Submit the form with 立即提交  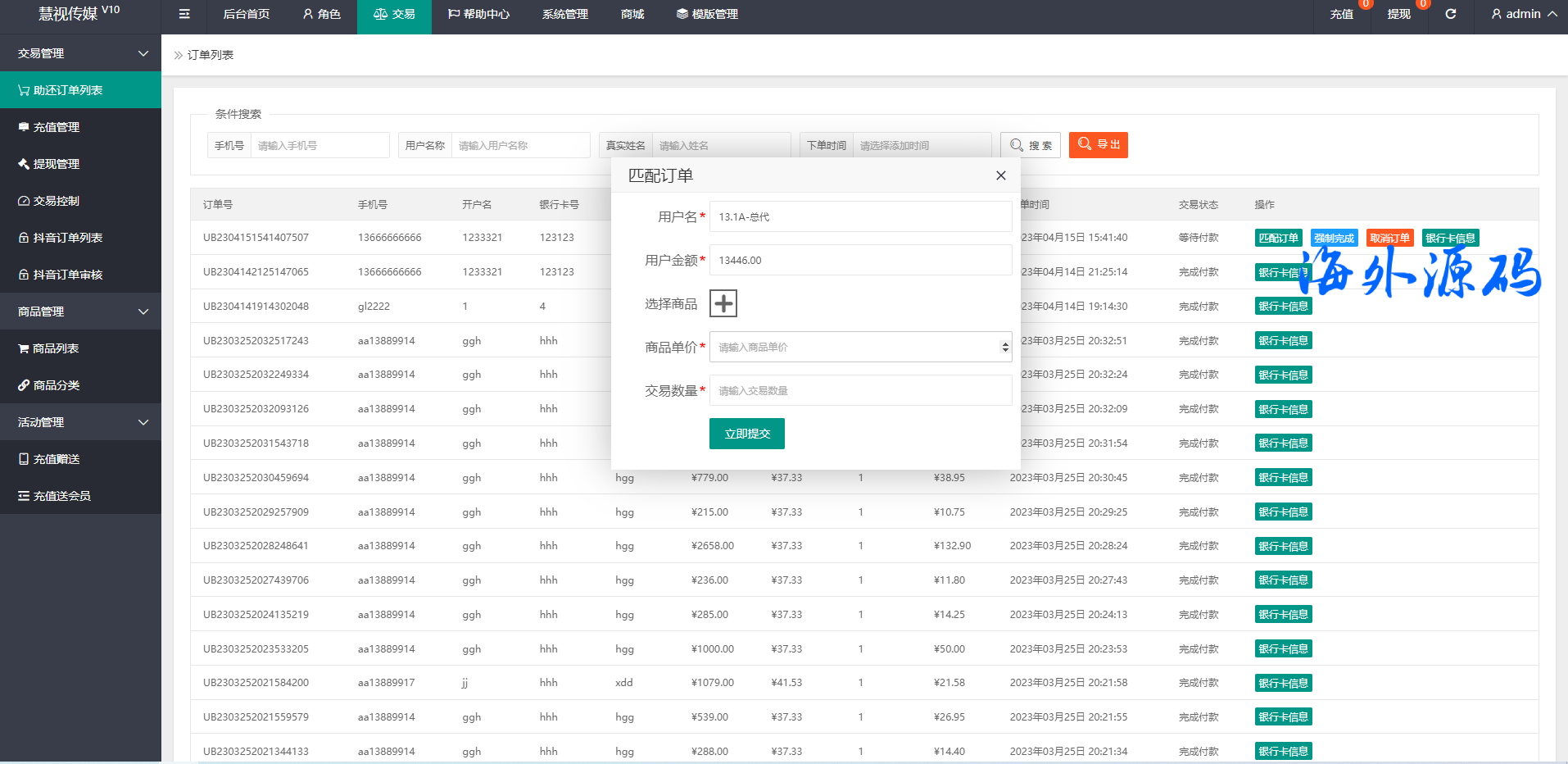746,434
